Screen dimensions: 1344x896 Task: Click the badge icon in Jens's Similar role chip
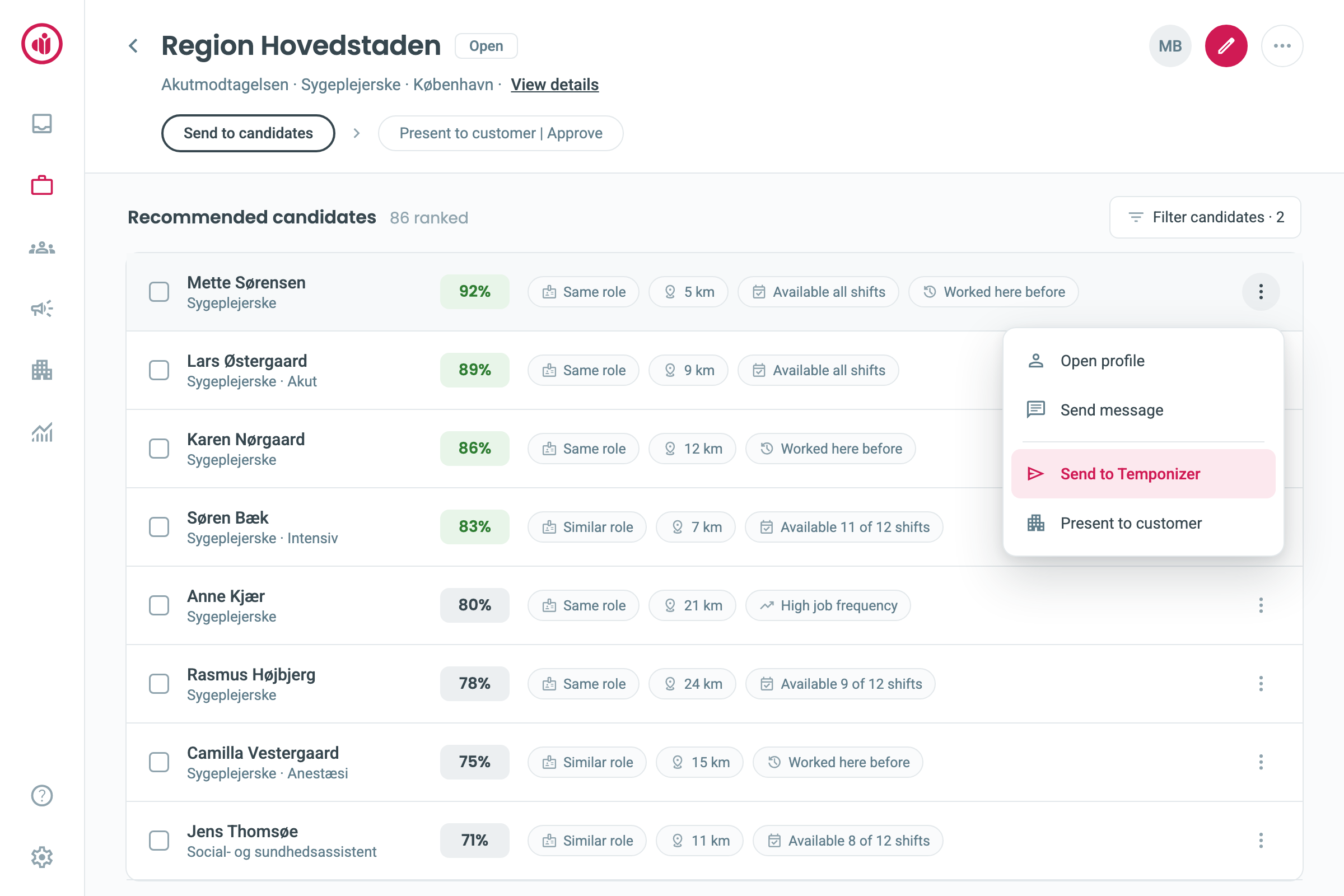[549, 840]
